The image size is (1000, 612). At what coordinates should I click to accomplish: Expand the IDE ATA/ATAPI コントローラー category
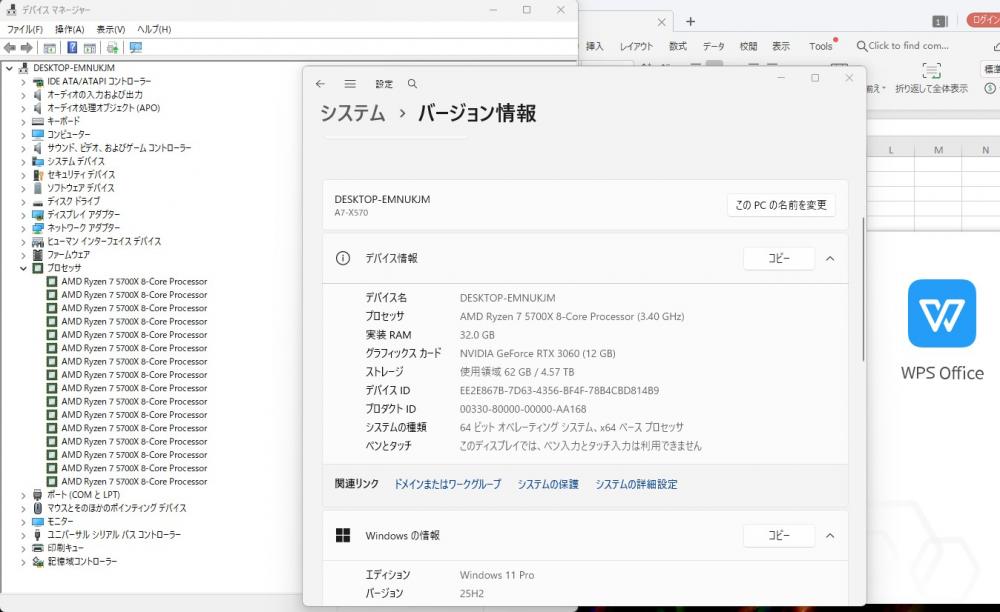coord(24,82)
